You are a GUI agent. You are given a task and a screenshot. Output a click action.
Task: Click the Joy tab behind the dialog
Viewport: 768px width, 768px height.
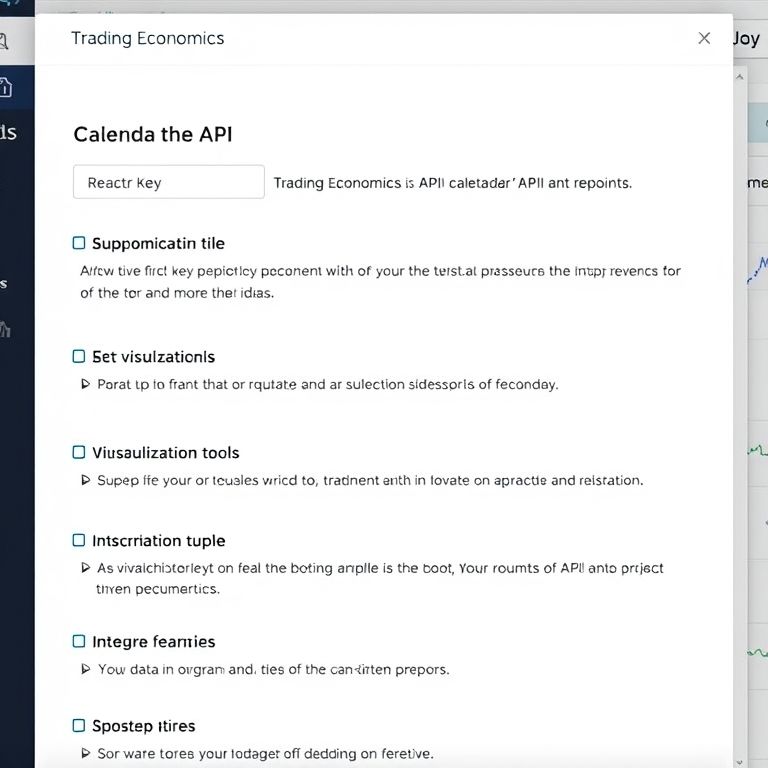746,38
